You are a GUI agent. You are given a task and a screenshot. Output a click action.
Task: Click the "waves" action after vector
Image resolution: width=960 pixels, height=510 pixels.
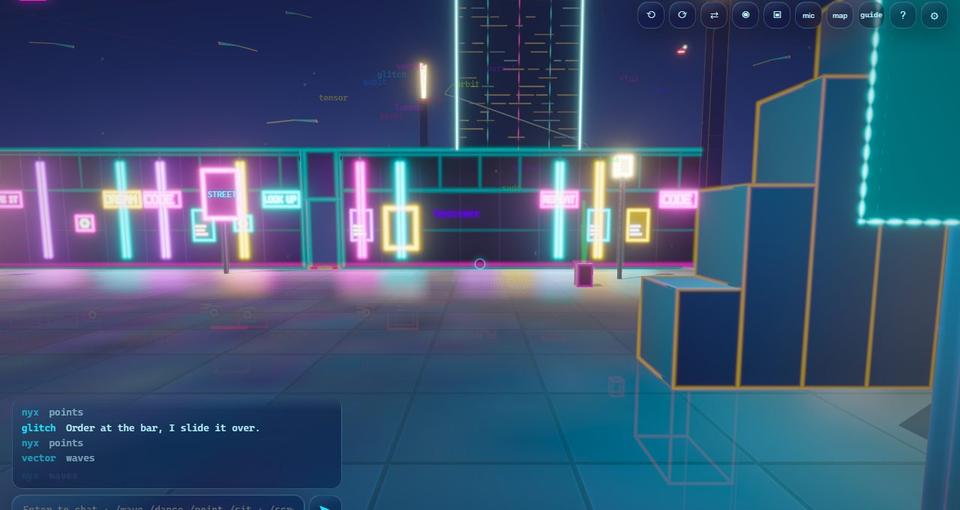pyautogui.click(x=80, y=458)
